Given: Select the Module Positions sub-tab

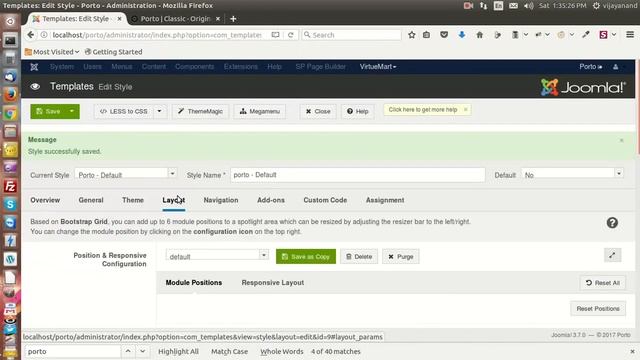Looking at the screenshot, I should [x=194, y=282].
